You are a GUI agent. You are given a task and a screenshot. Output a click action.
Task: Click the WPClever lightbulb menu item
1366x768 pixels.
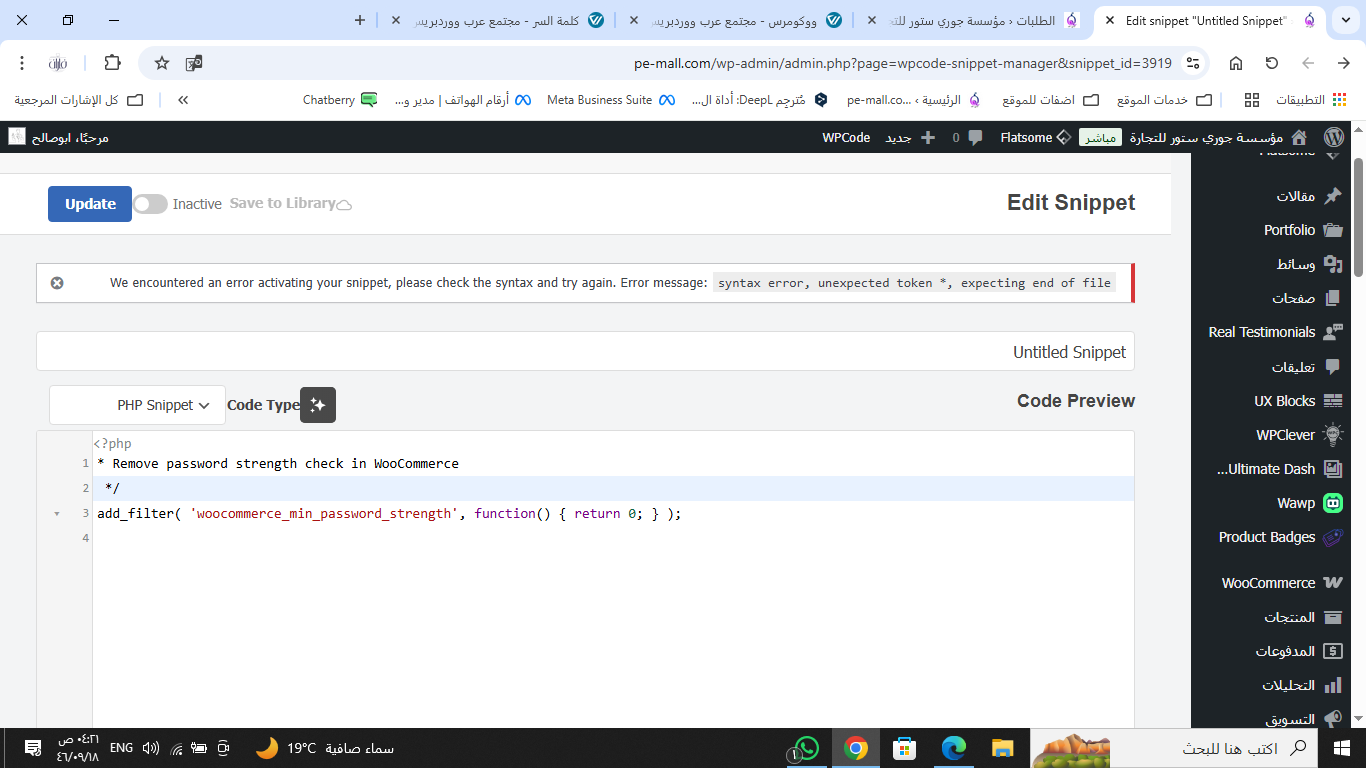coord(1297,435)
